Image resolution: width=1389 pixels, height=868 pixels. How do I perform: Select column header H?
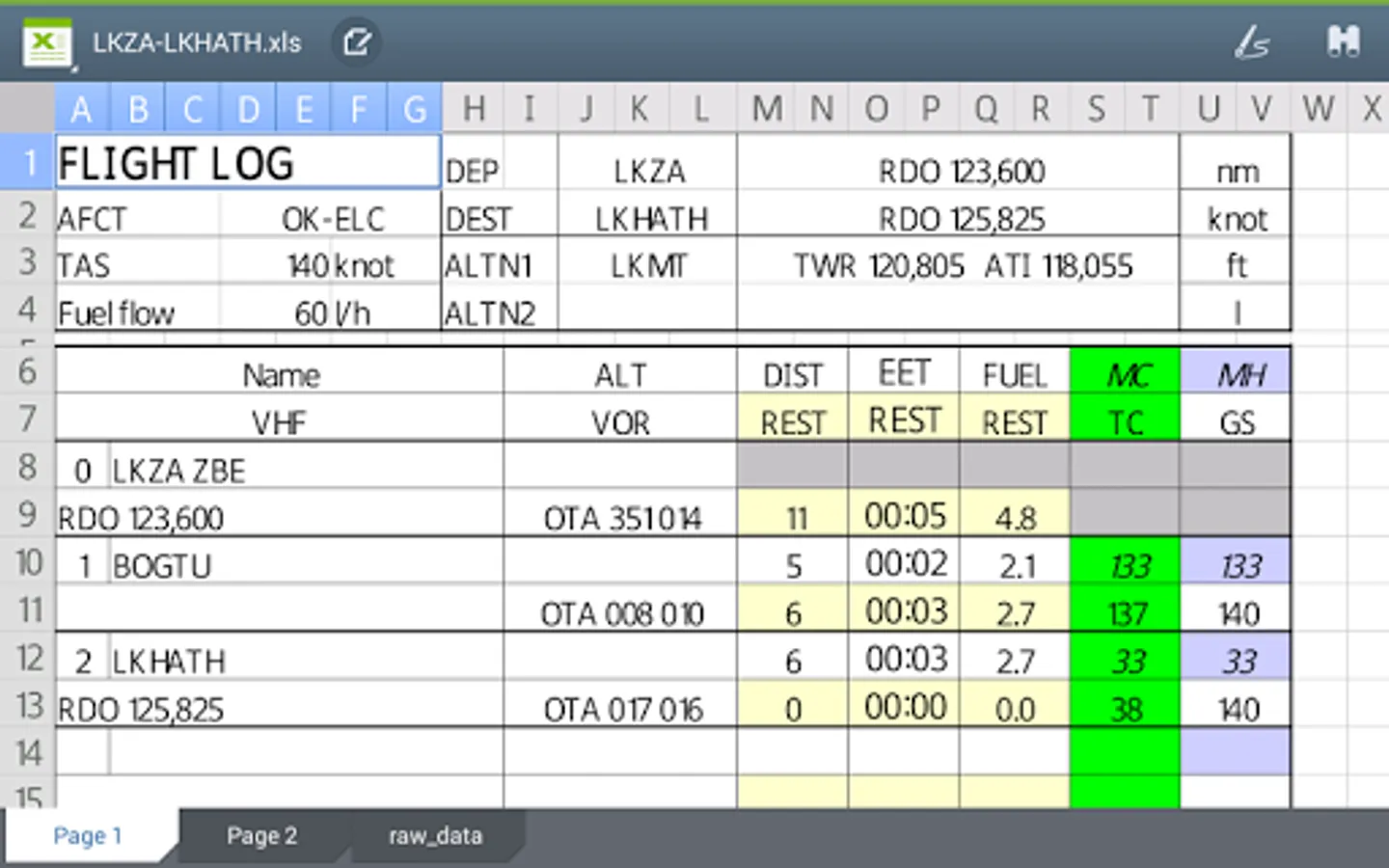point(474,109)
